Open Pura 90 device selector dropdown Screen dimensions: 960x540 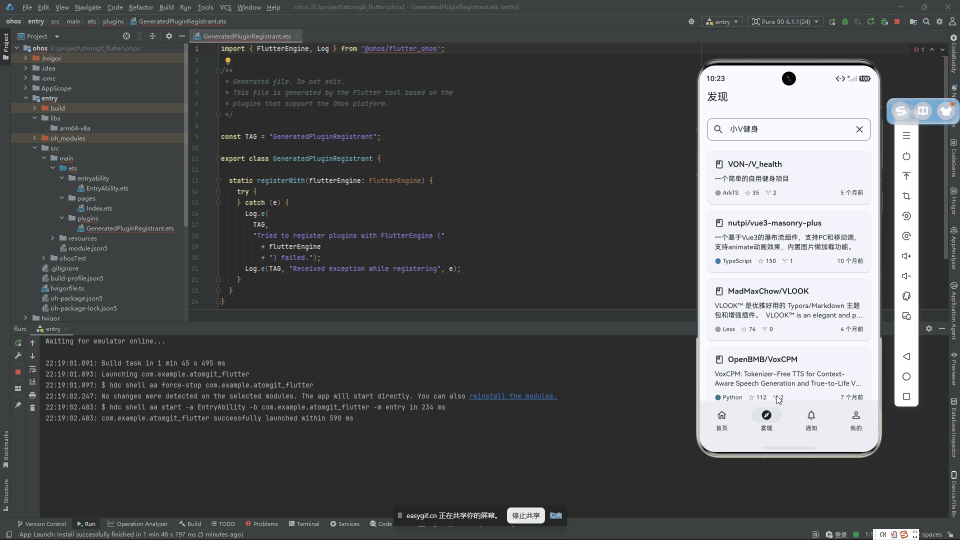786,21
